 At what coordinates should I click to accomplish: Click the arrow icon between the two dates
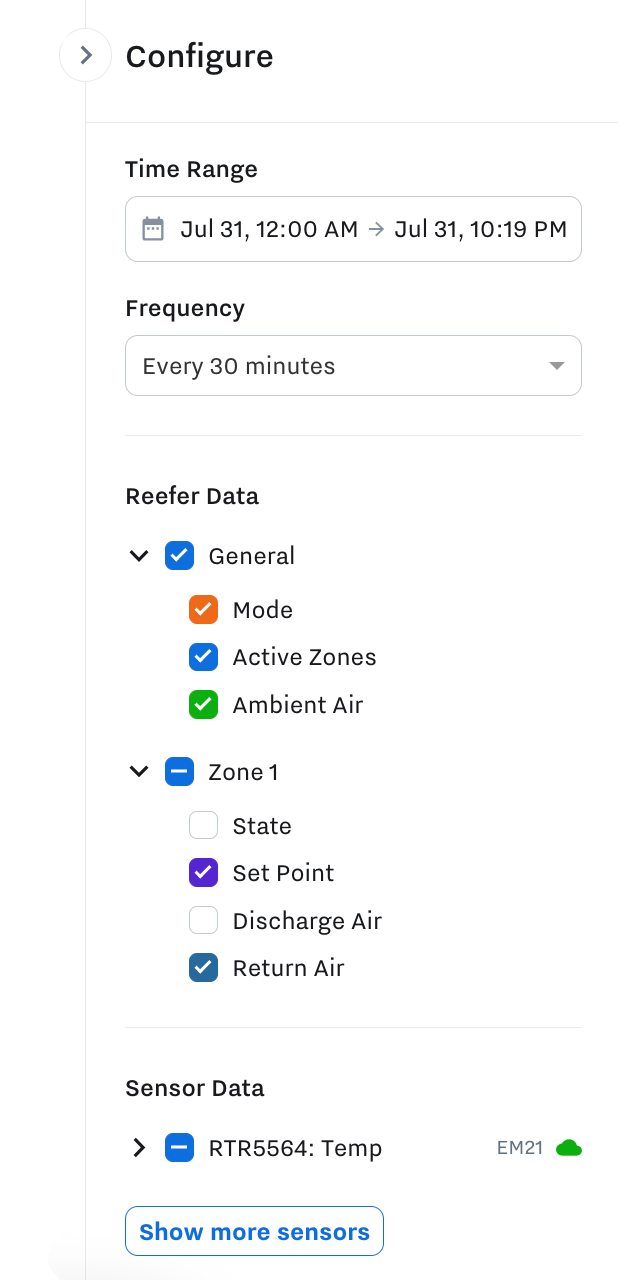click(x=375, y=229)
